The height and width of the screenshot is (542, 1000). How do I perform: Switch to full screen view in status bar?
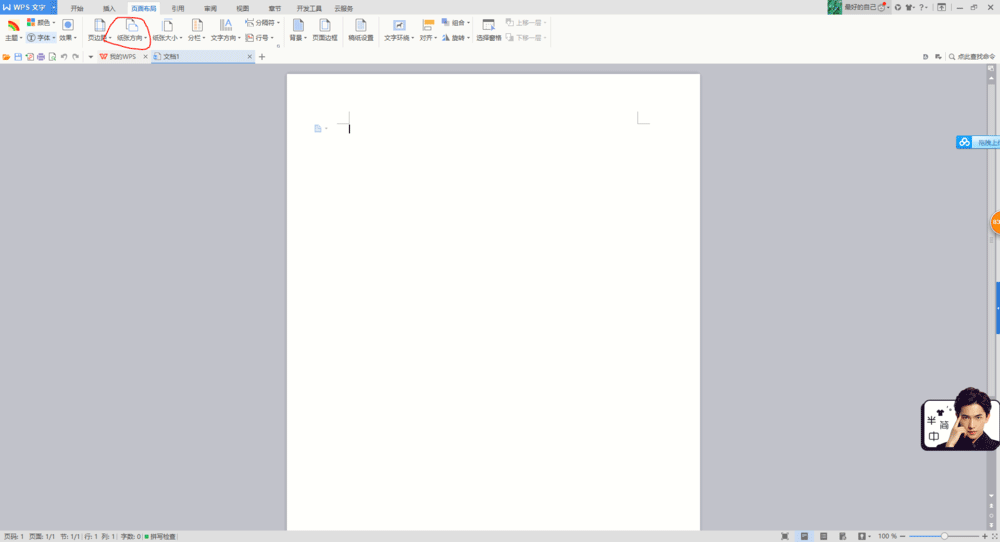coord(785,536)
